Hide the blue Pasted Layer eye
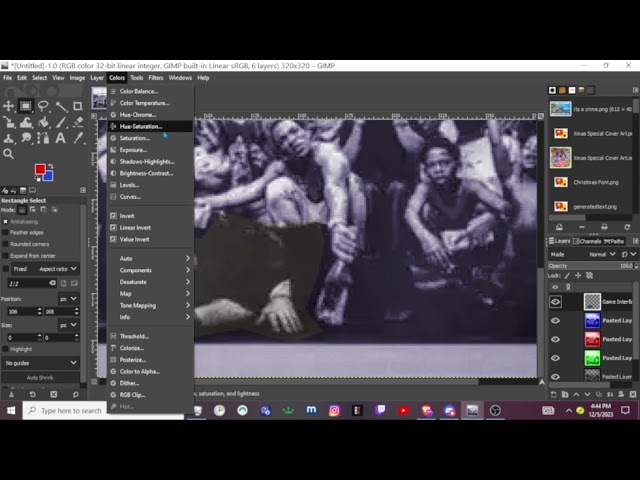Viewport: 640px width, 480px height. [x=555, y=321]
